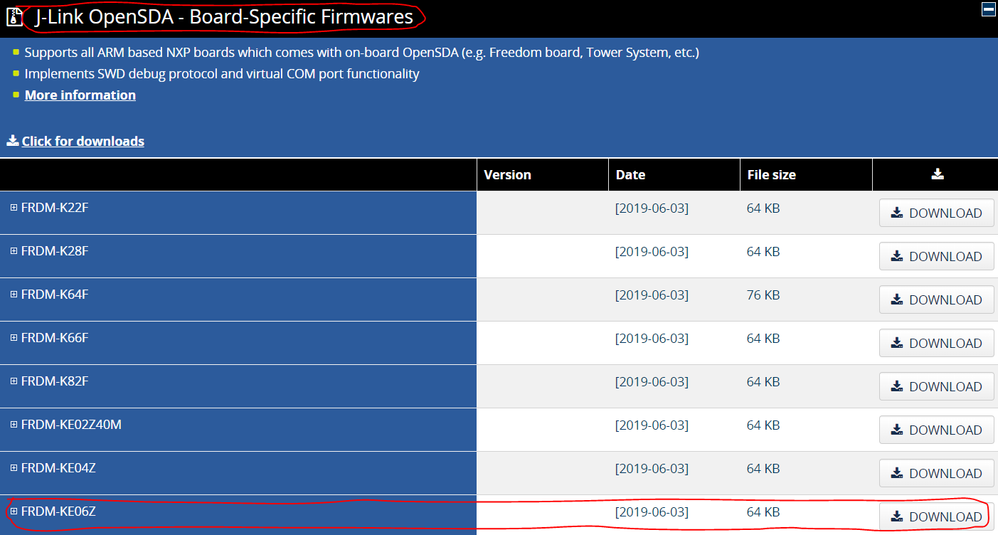998x535 pixels.
Task: Click the 'Implements SWD debug protocol' bullet text
Action: (221, 74)
